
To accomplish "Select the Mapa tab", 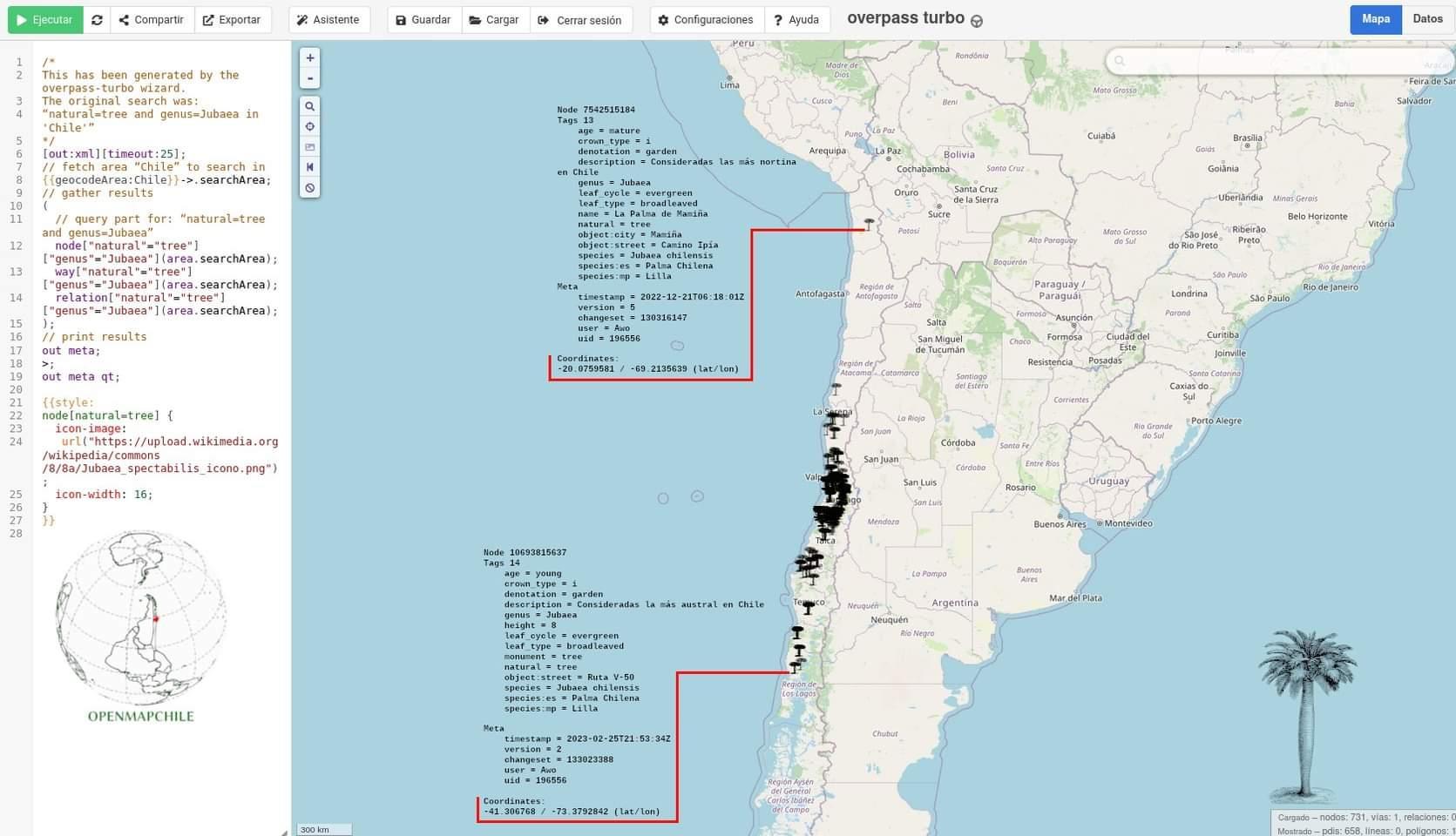I will (1376, 19).
